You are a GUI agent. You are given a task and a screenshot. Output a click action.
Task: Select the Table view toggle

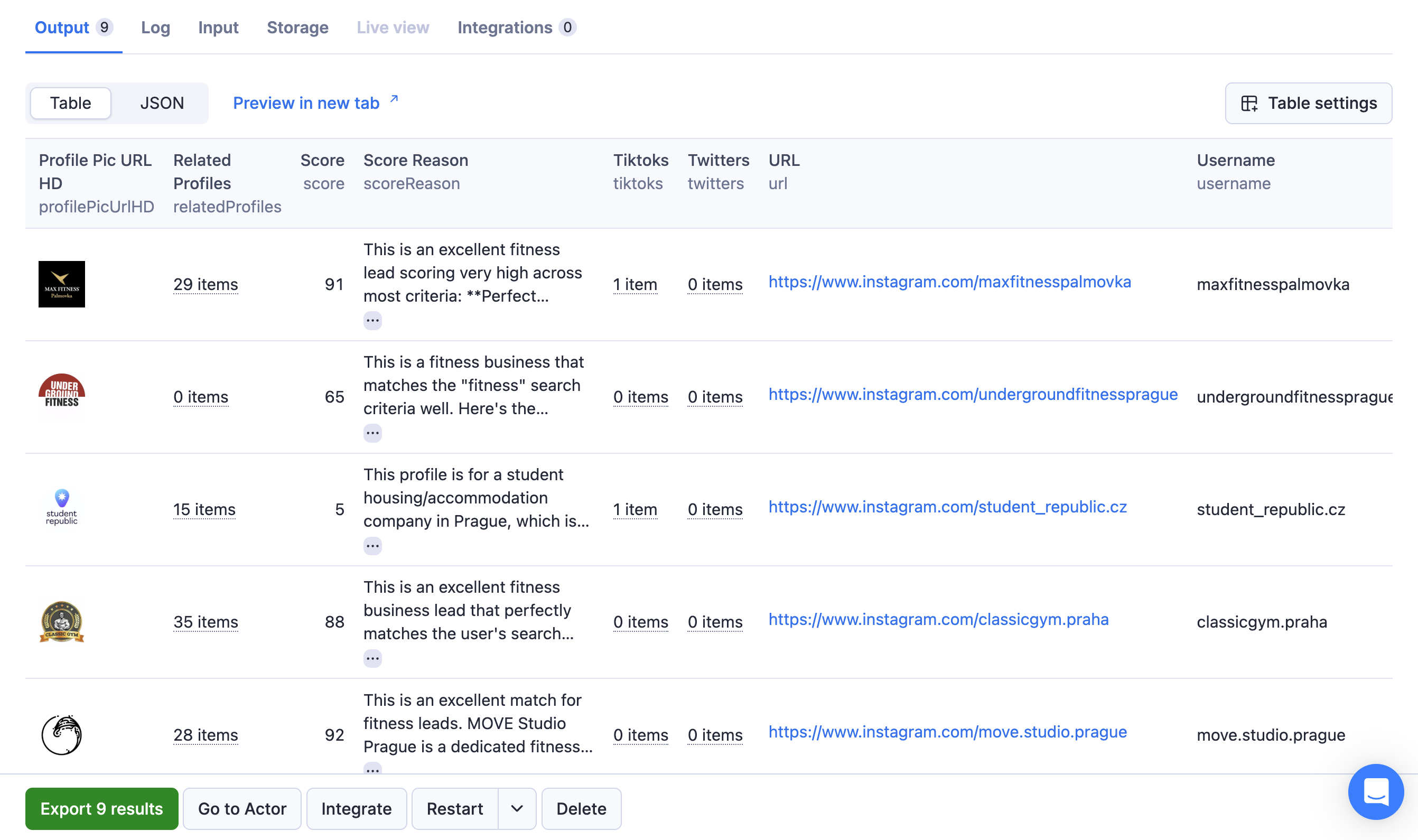[x=71, y=103]
